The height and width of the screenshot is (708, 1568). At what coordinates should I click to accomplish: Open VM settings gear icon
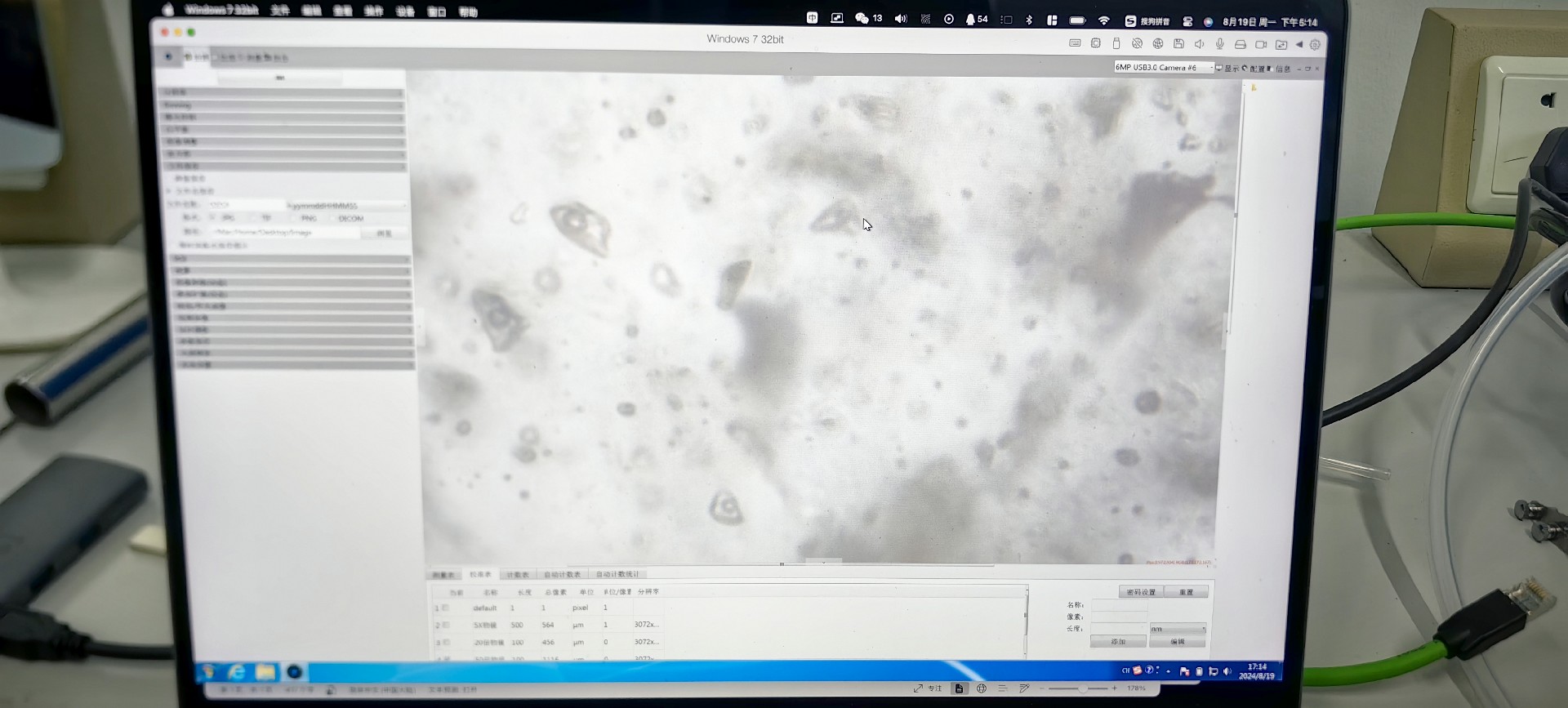[x=1315, y=45]
